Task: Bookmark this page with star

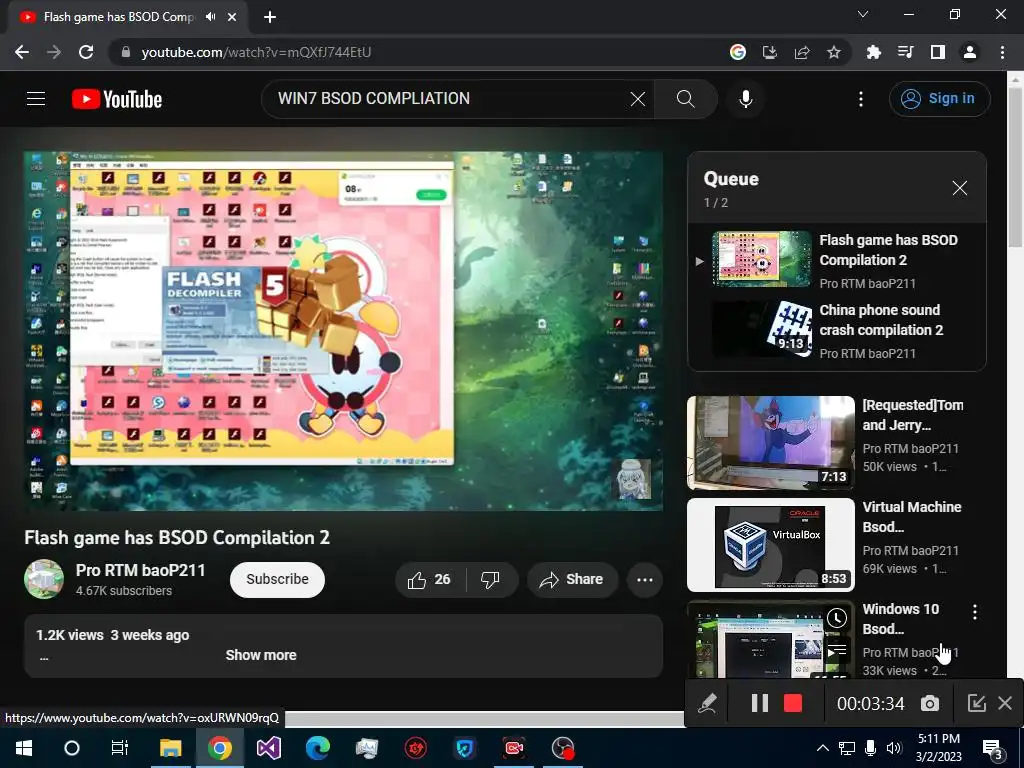Action: click(834, 52)
